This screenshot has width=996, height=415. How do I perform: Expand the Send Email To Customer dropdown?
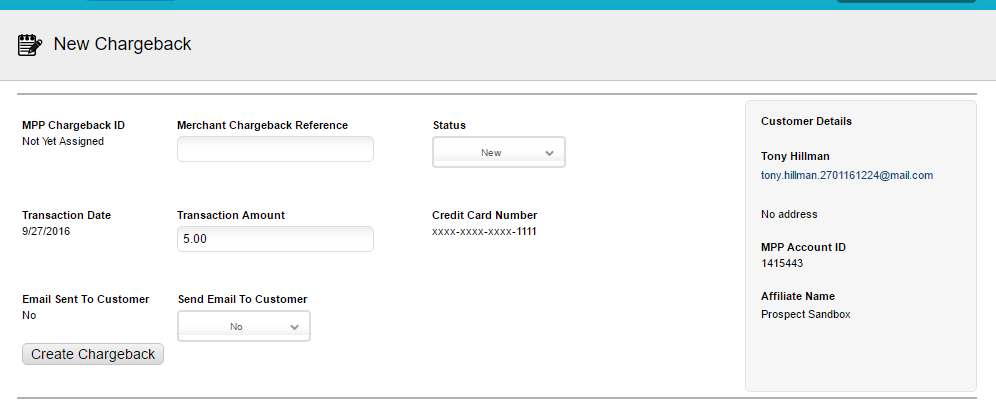click(x=243, y=326)
